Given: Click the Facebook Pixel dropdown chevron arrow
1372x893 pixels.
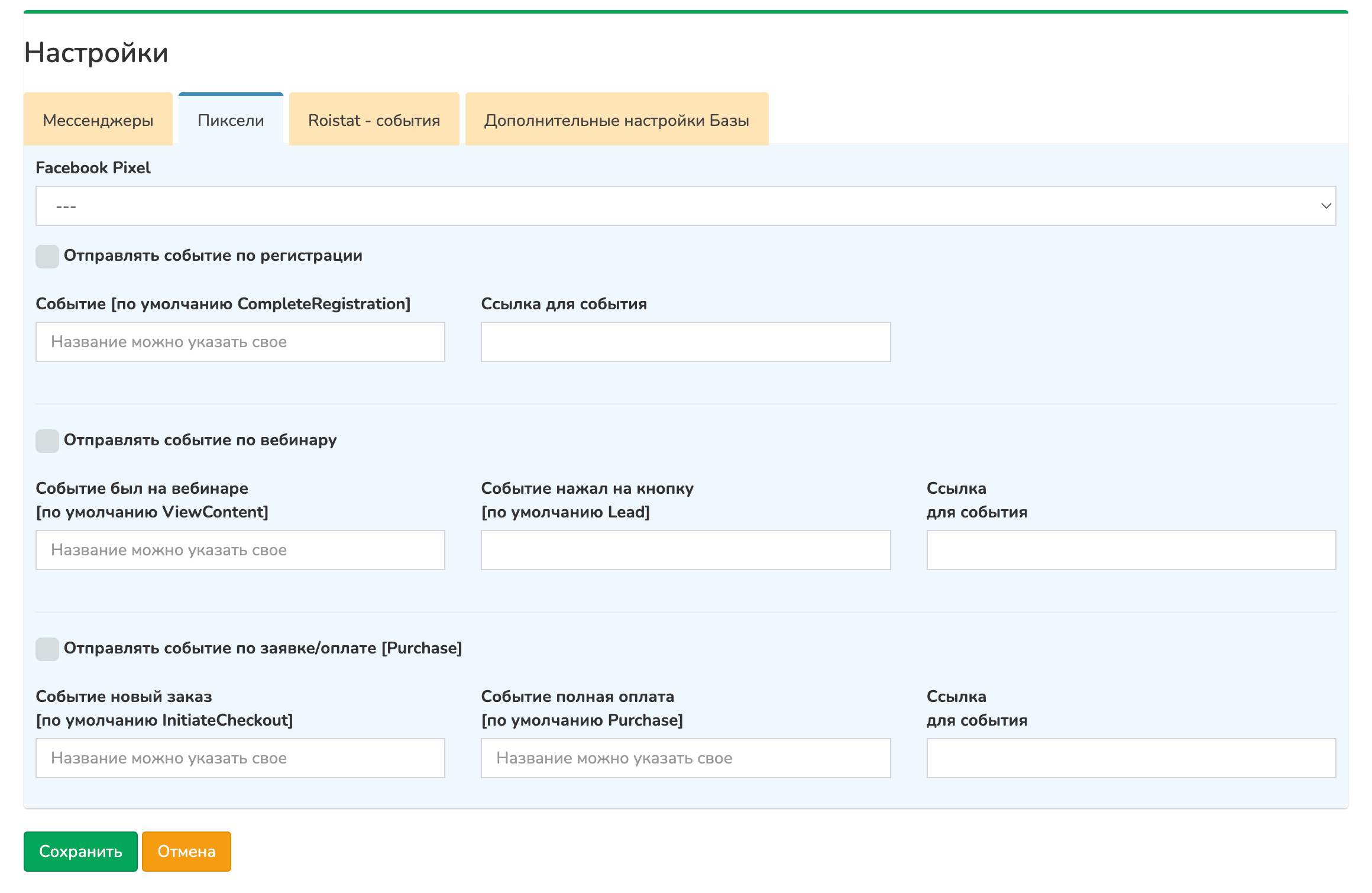Looking at the screenshot, I should point(1325,206).
